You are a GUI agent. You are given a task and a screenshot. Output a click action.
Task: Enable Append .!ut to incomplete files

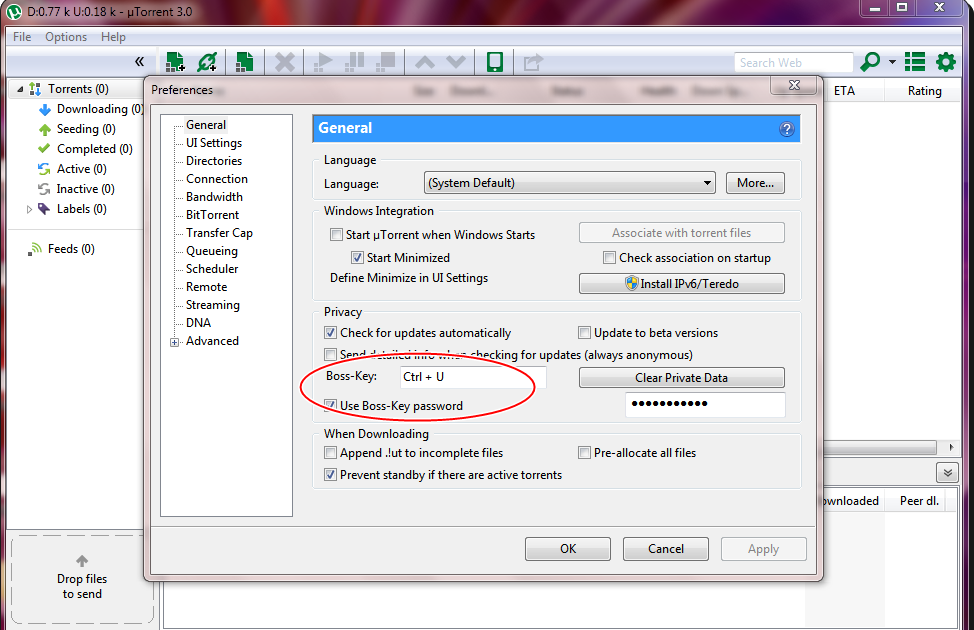click(x=330, y=452)
